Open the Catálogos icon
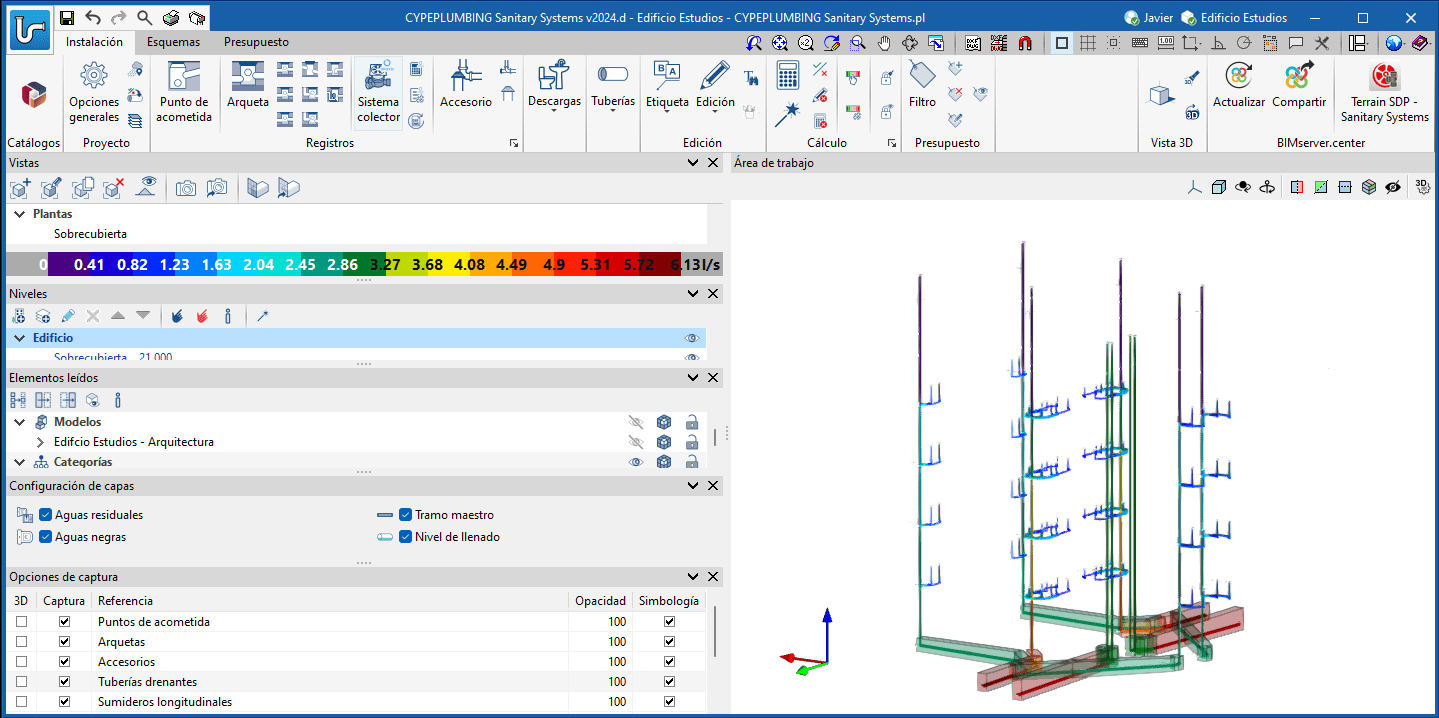This screenshot has width=1439, height=718. click(x=33, y=95)
